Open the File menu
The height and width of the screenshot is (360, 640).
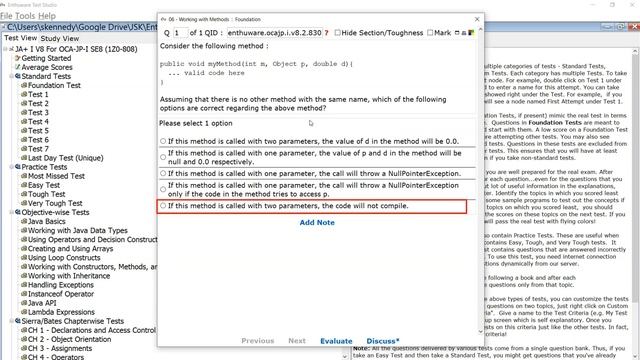[6, 16]
